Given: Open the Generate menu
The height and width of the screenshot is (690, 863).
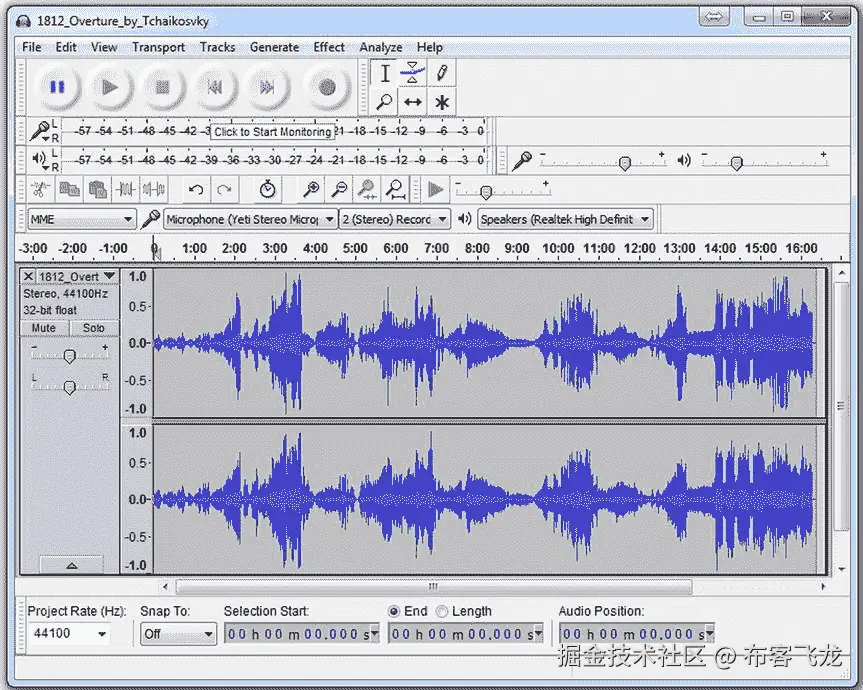Looking at the screenshot, I should point(274,47).
